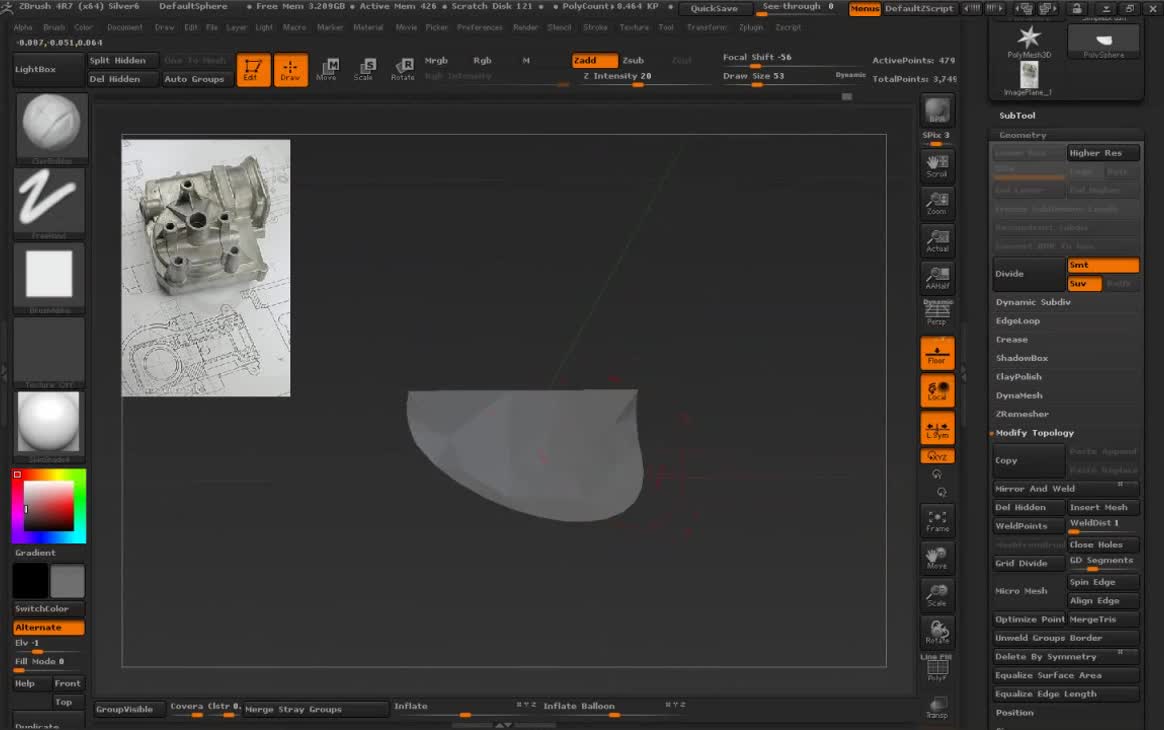
Task: Click Mirror And Weld
Action: (1065, 489)
